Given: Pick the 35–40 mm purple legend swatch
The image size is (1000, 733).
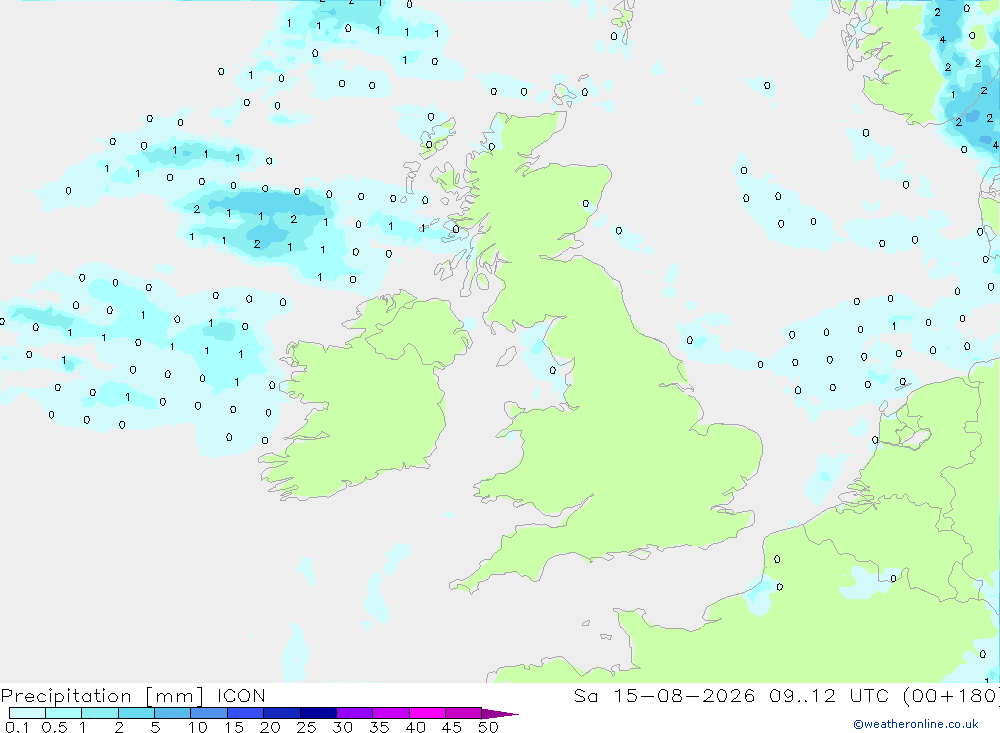Looking at the screenshot, I should point(390,713).
